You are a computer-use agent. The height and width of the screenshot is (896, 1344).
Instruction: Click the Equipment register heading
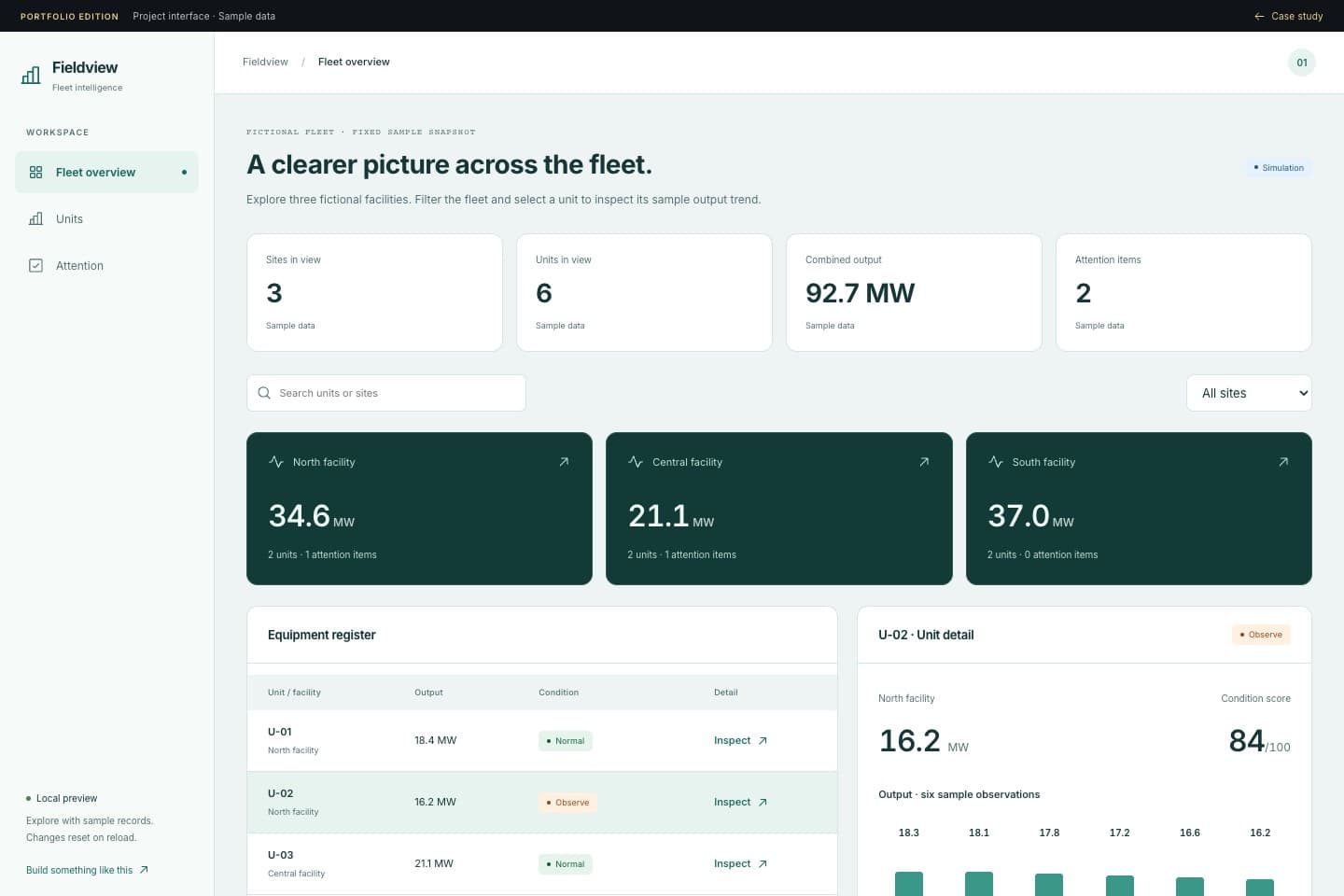point(322,636)
